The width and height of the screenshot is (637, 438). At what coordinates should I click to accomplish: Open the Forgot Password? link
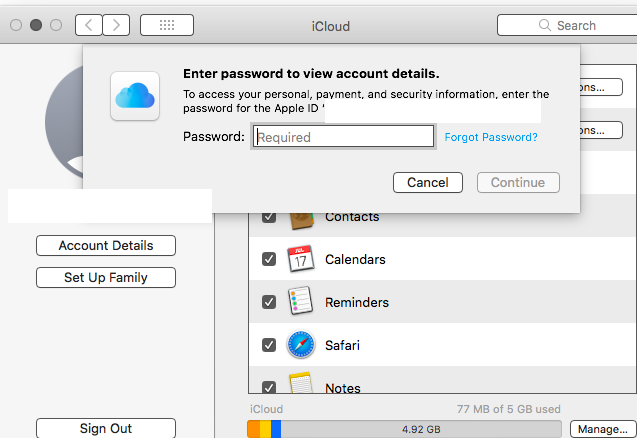[491, 137]
